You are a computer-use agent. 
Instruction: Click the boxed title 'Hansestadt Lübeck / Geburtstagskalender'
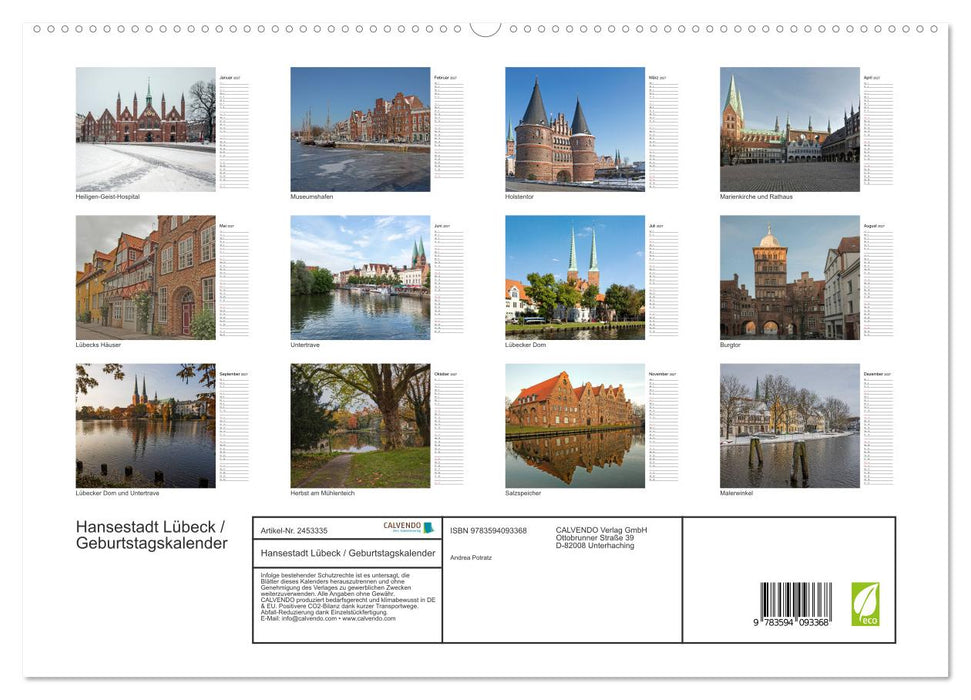click(x=348, y=553)
